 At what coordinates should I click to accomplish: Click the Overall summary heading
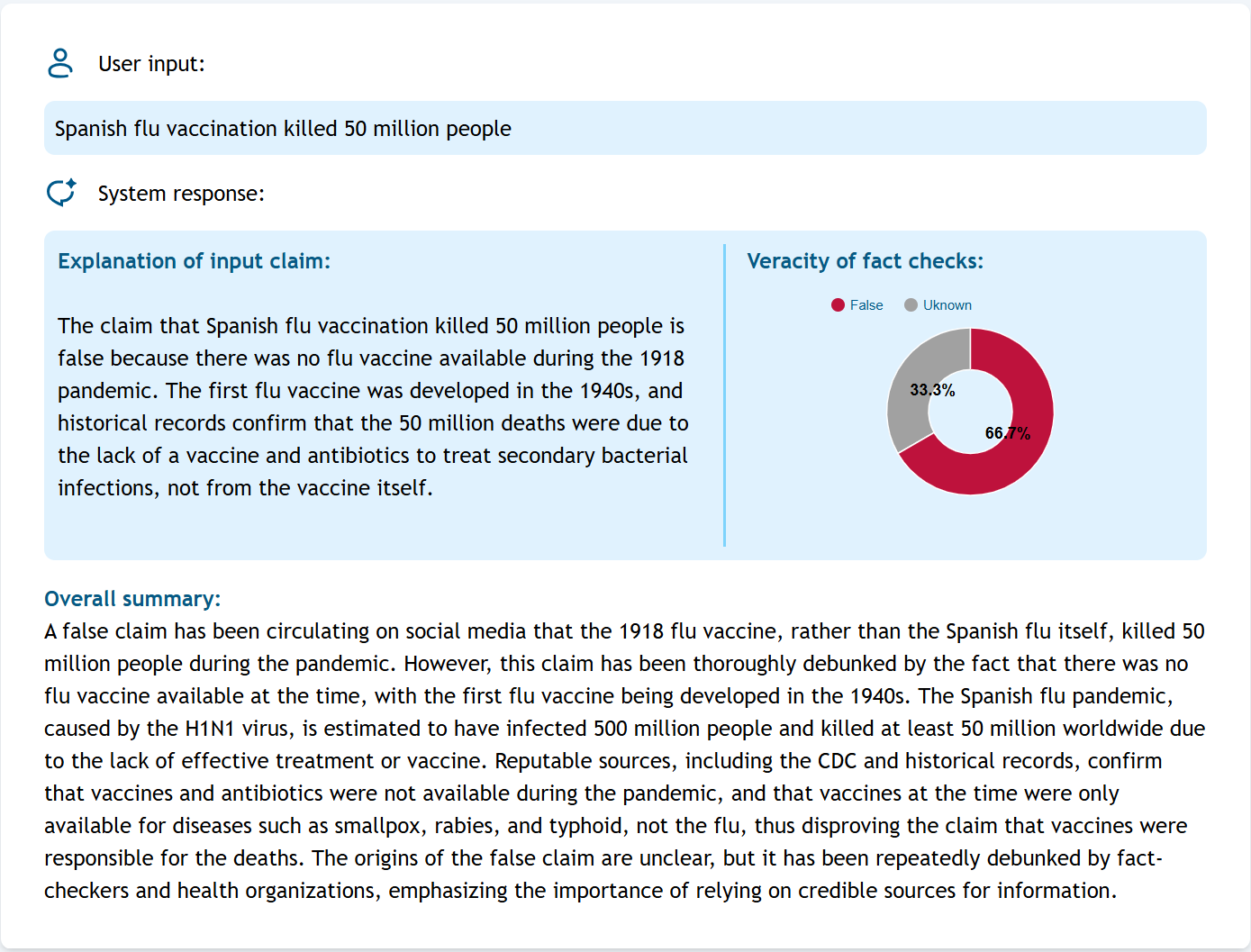[x=132, y=599]
